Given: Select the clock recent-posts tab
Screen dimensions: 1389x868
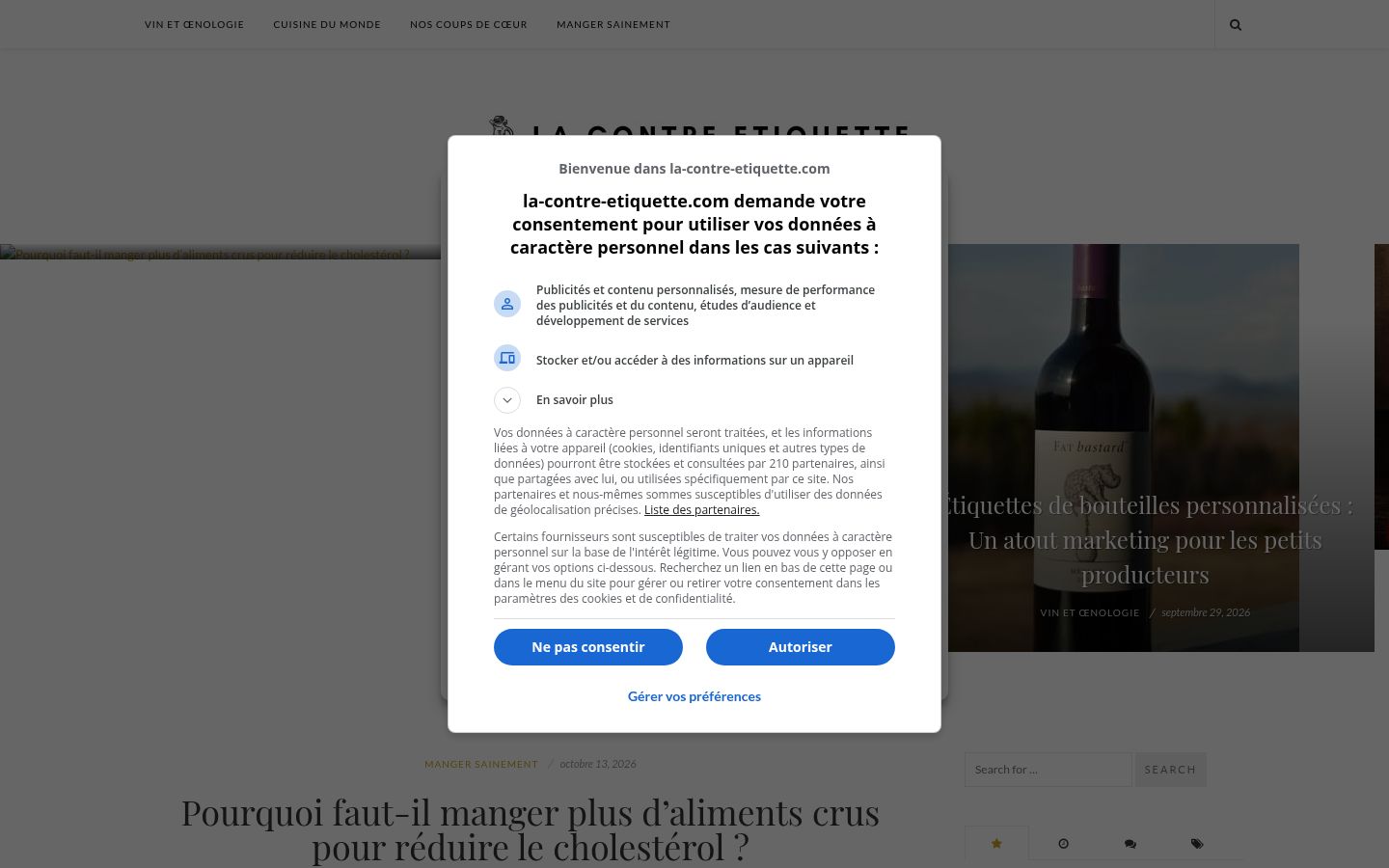Looking at the screenshot, I should coord(1063,843).
